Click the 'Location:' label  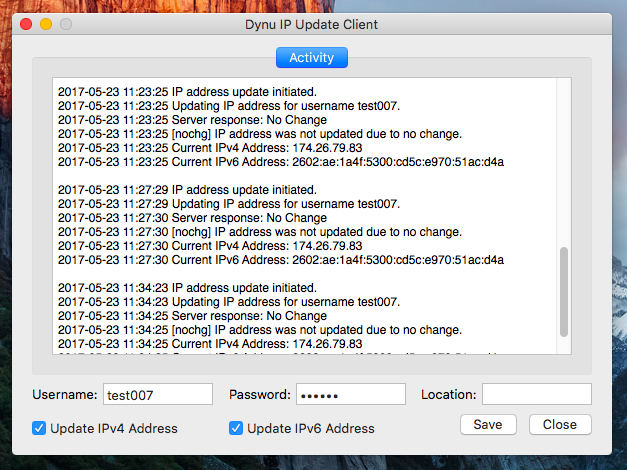click(449, 395)
